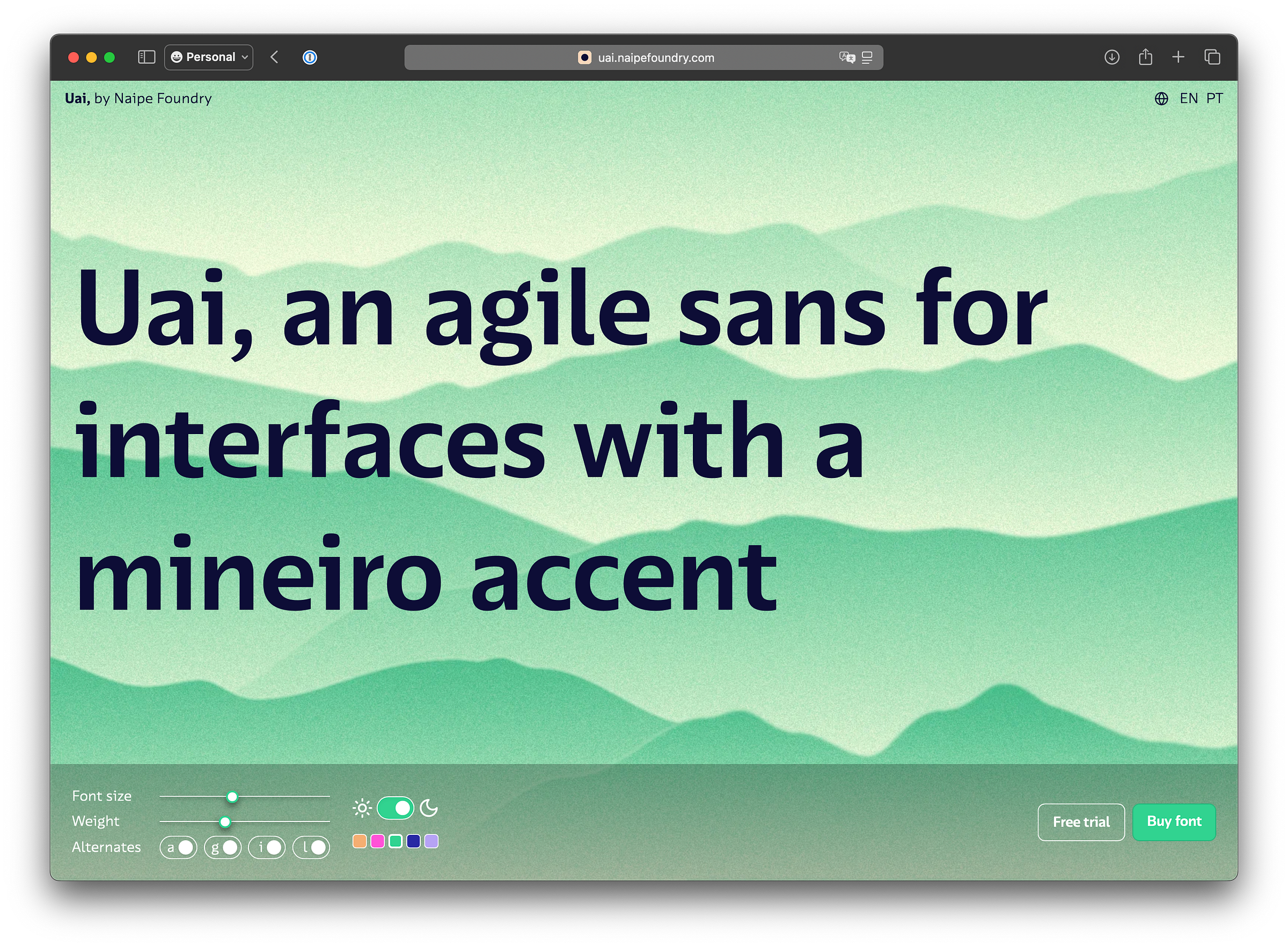
Task: Click the Buy font button
Action: (x=1173, y=822)
